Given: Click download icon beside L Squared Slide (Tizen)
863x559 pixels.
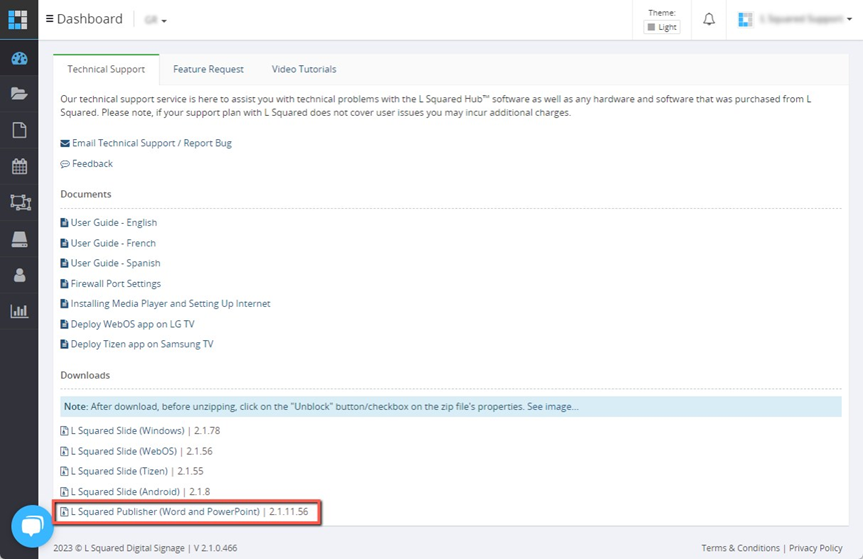Looking at the screenshot, I should coord(64,472).
